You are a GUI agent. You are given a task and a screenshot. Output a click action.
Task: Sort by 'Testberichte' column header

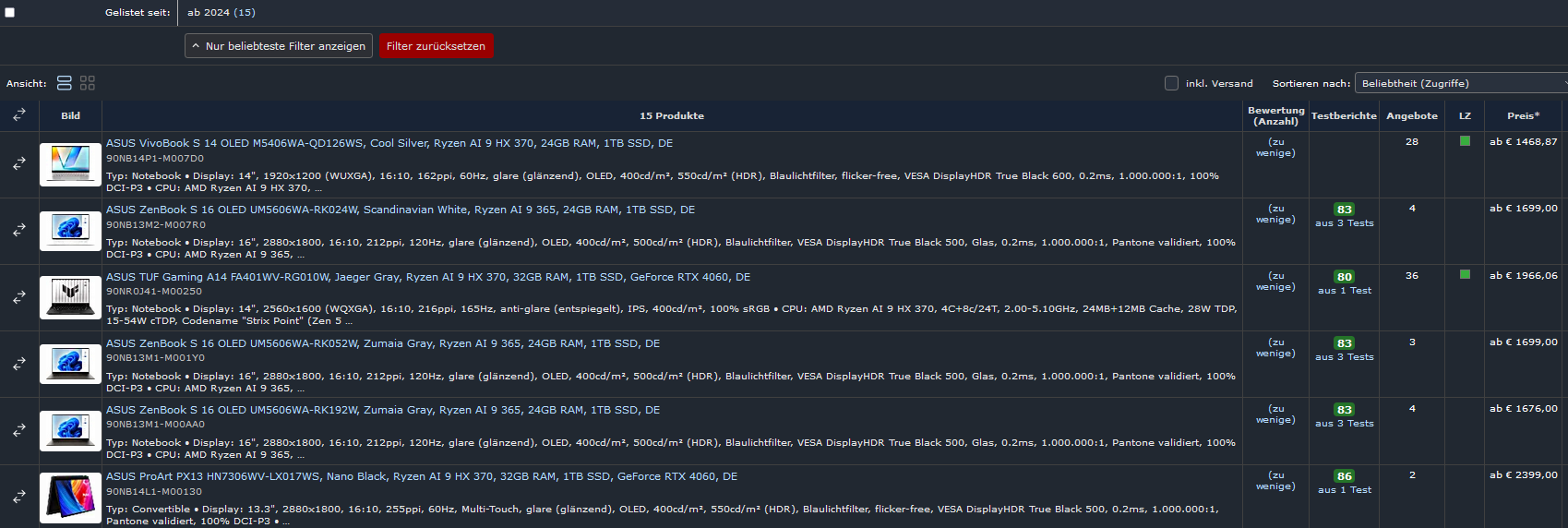coord(1344,115)
